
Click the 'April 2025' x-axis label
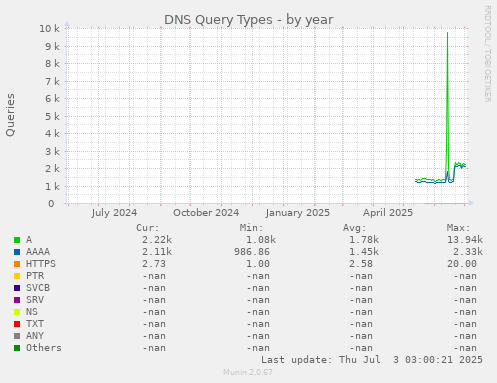coord(388,213)
